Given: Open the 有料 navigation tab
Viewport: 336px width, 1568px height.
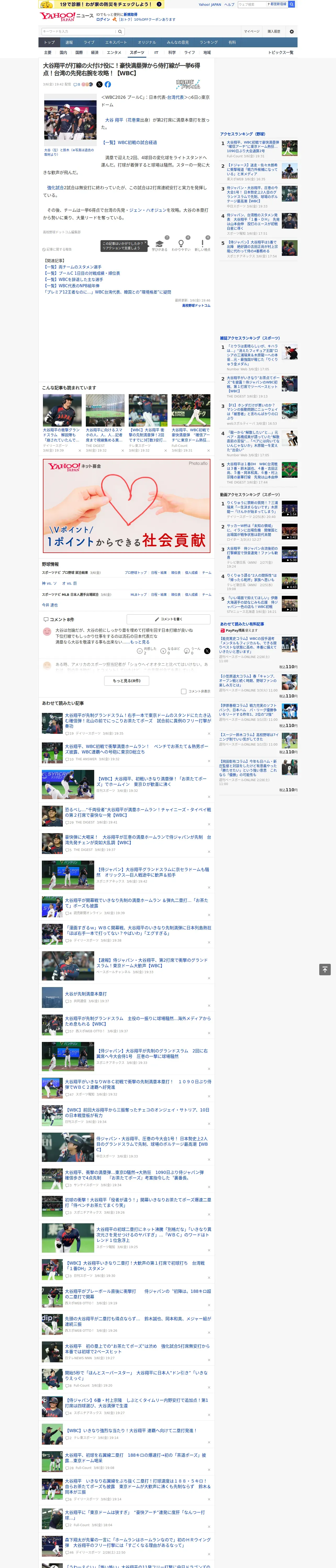Looking at the screenshot, I should tap(232, 43).
